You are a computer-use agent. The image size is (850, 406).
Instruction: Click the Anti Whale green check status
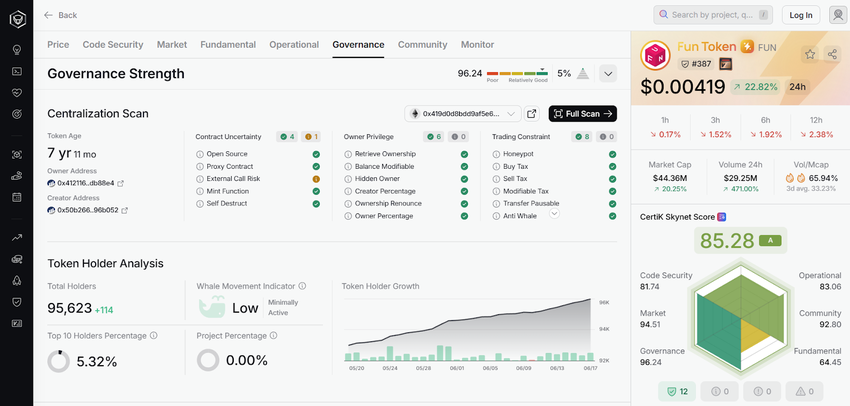pos(612,216)
